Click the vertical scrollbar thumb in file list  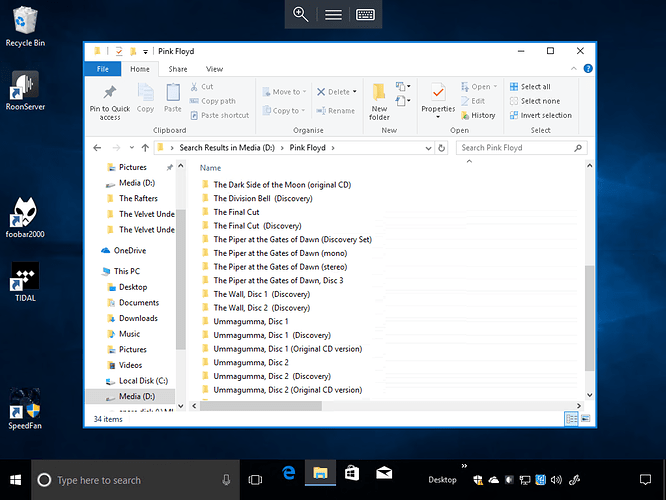589,318
